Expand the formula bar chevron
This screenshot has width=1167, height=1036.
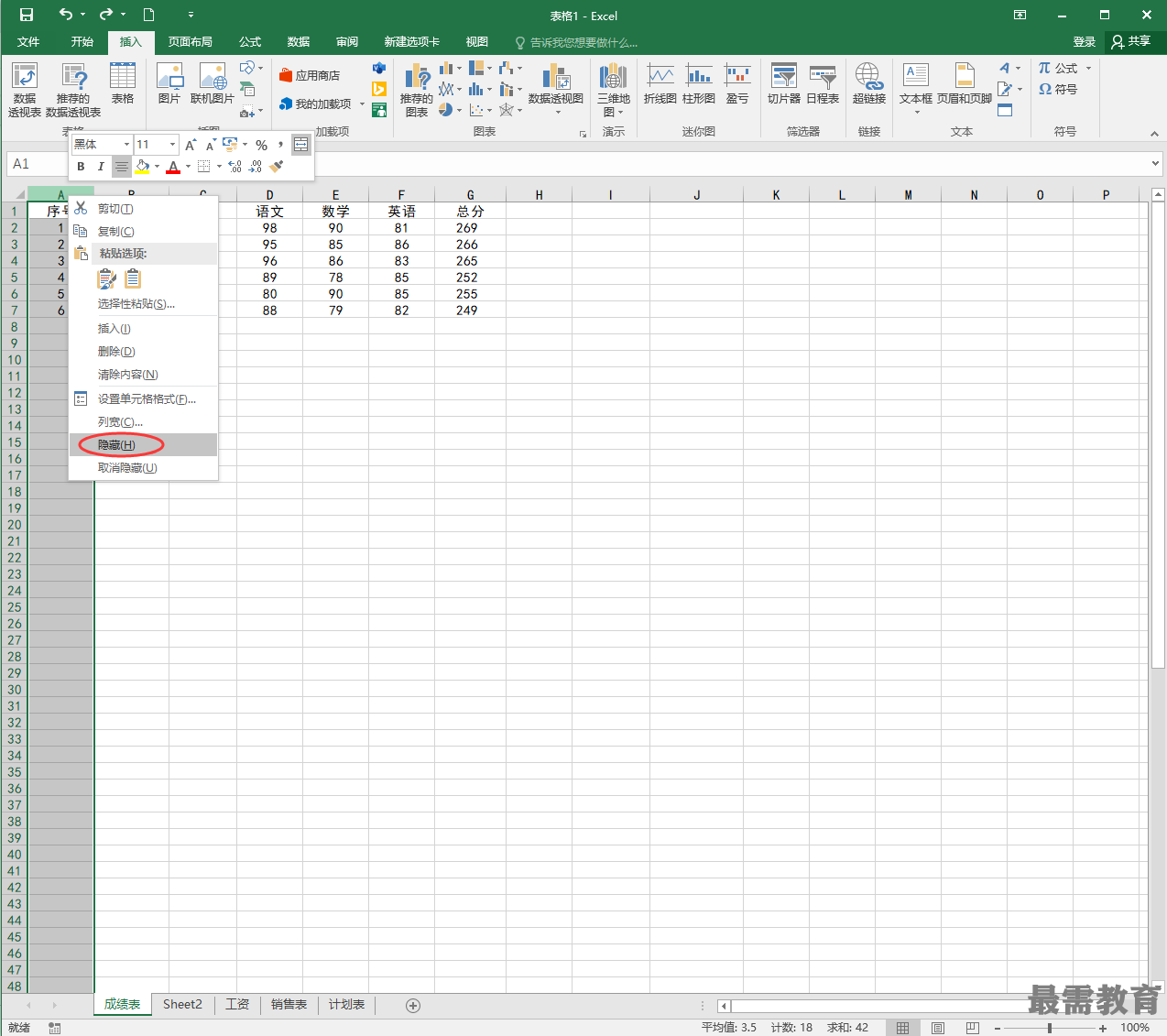click(x=1155, y=163)
